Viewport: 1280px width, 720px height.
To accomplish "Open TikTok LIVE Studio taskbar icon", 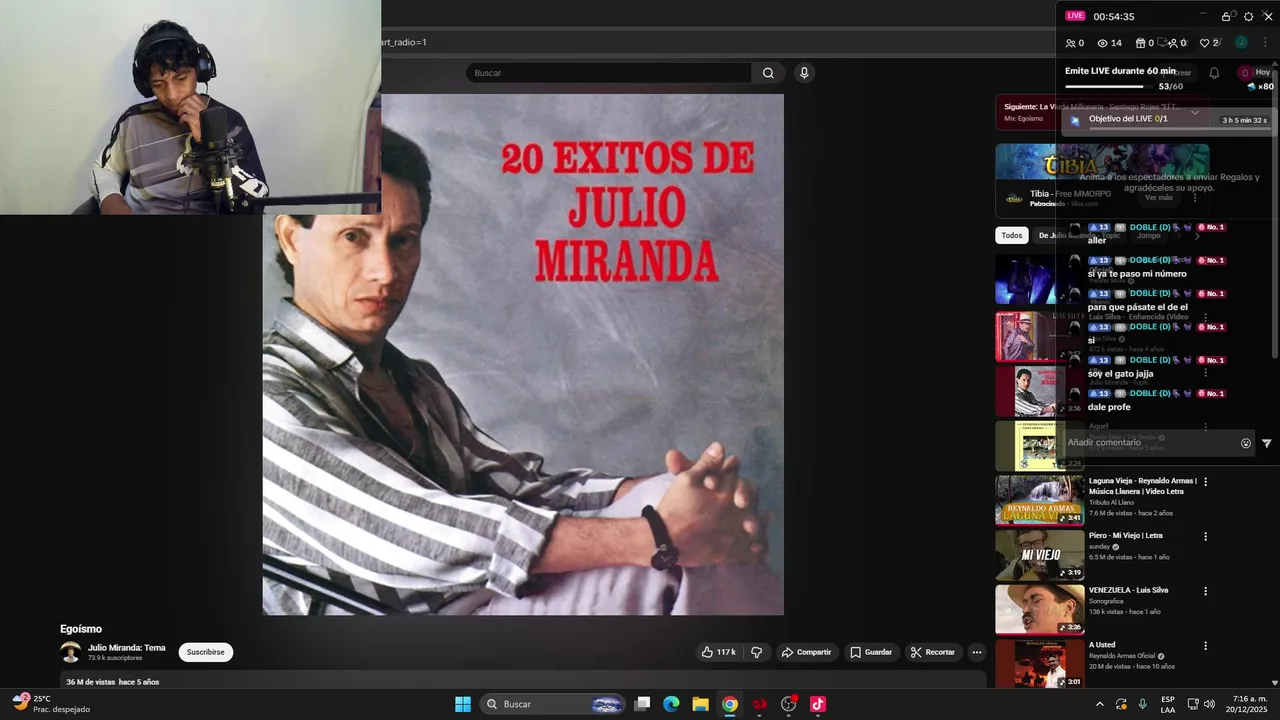I will click(818, 704).
